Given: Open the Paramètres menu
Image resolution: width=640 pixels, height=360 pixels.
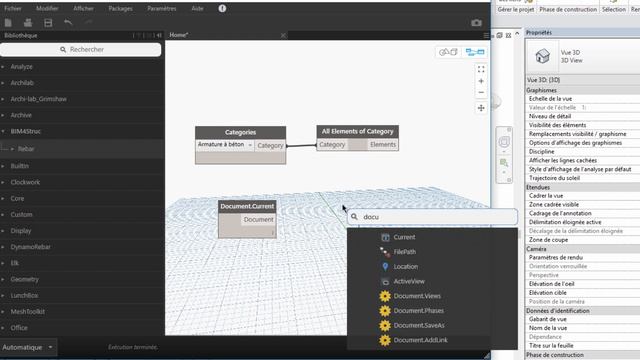Looking at the screenshot, I should 162,8.
